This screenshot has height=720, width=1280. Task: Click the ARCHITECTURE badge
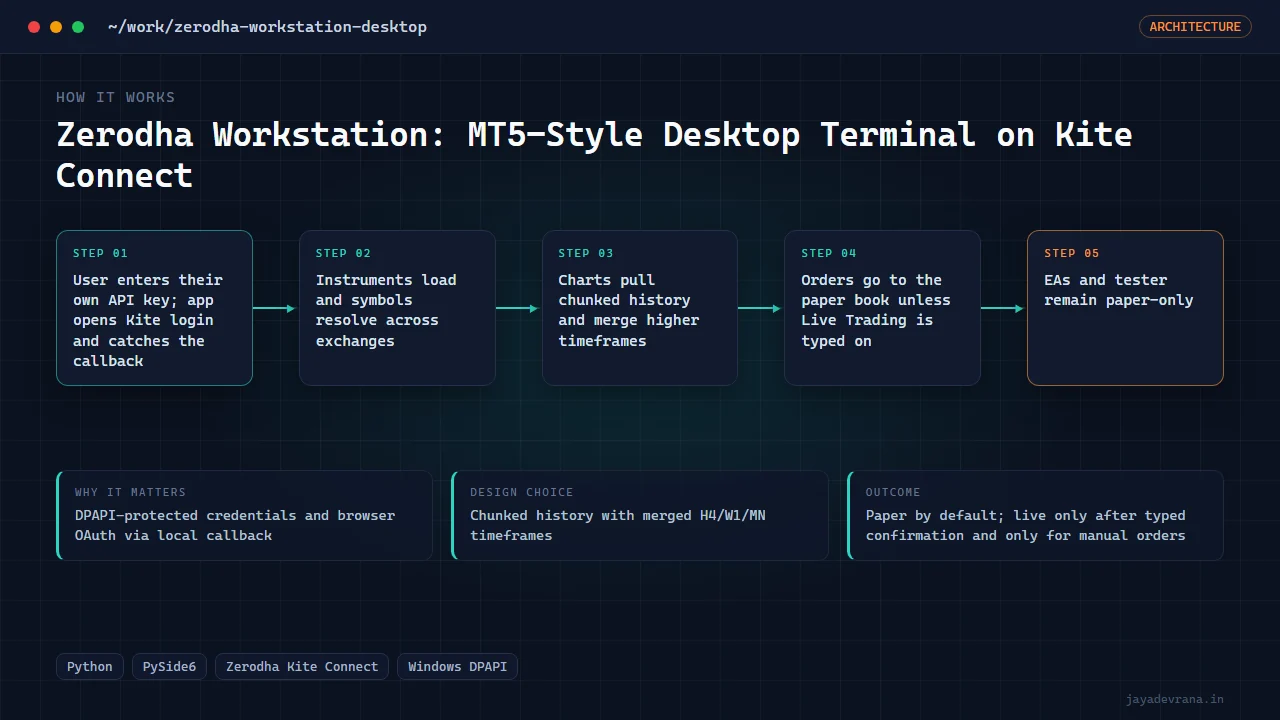(x=1195, y=27)
